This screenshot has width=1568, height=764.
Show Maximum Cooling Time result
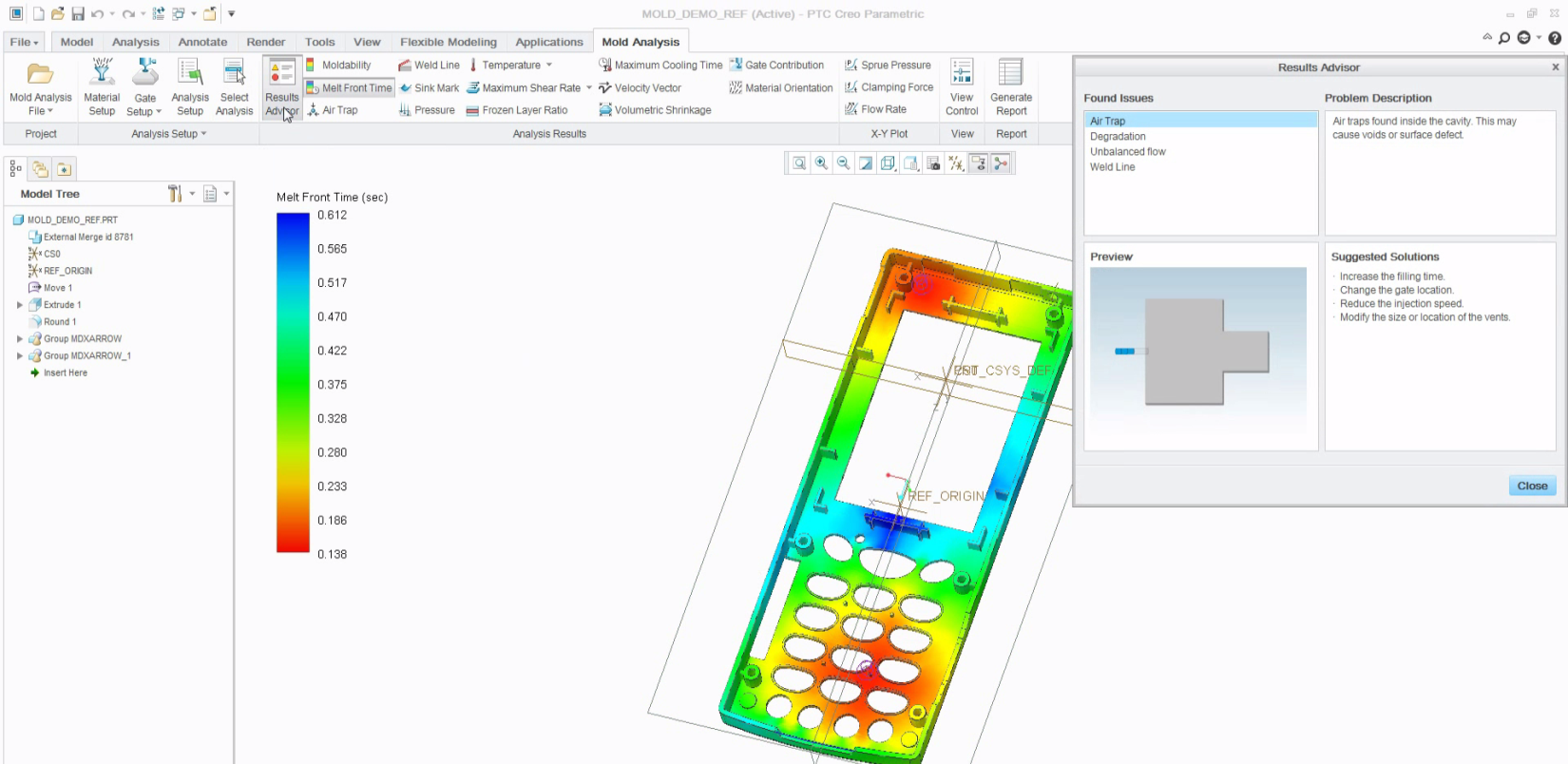[660, 65]
